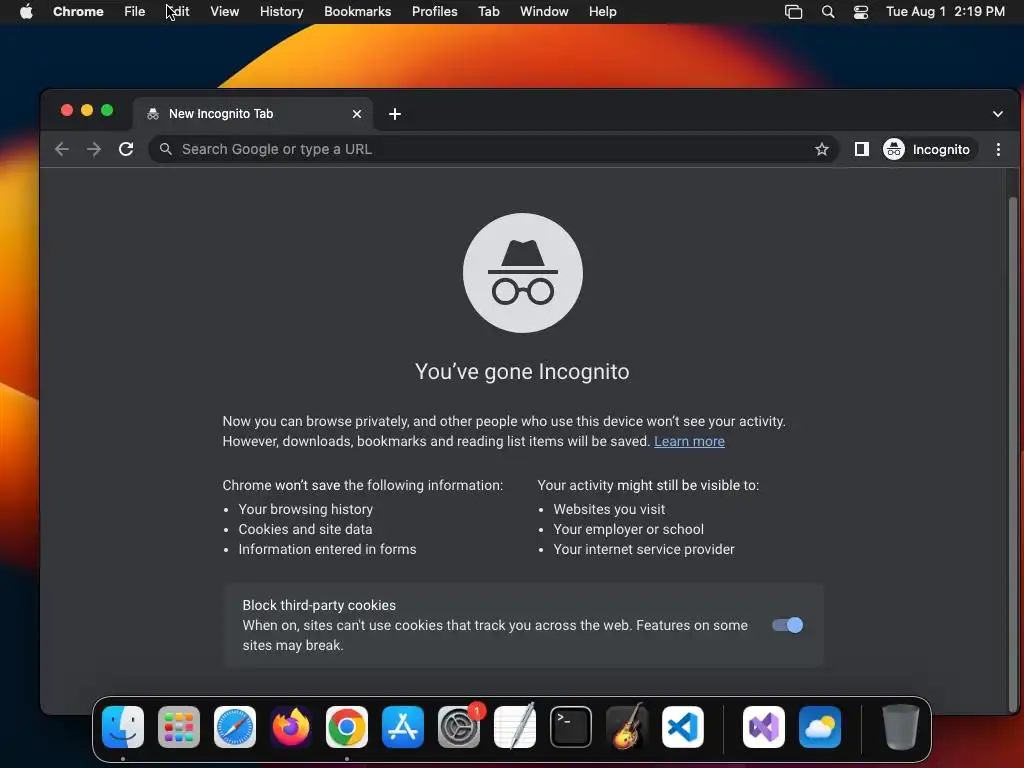The width and height of the screenshot is (1024, 768).
Task: Open the File menu
Action: (135, 12)
